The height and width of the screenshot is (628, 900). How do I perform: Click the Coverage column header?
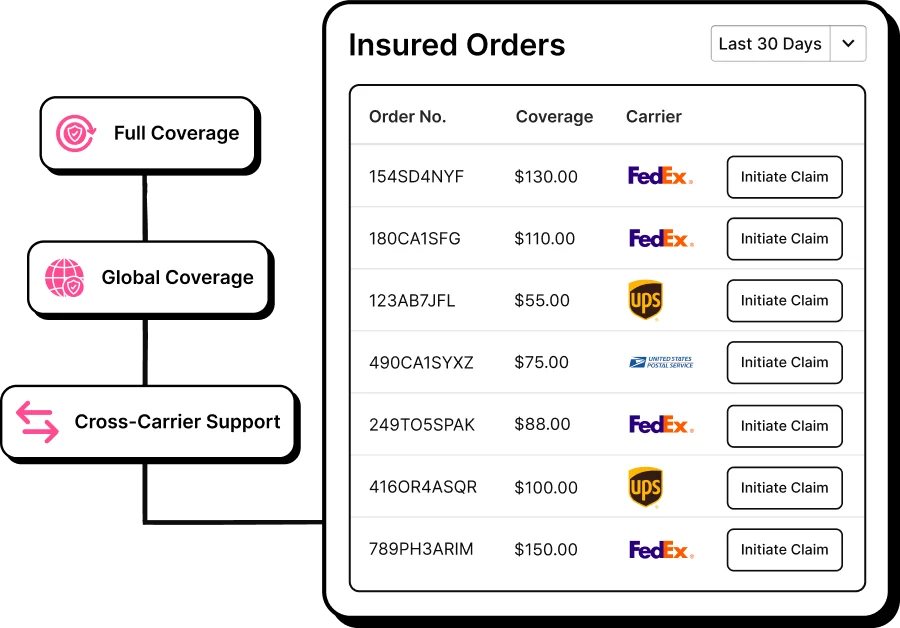(x=554, y=117)
